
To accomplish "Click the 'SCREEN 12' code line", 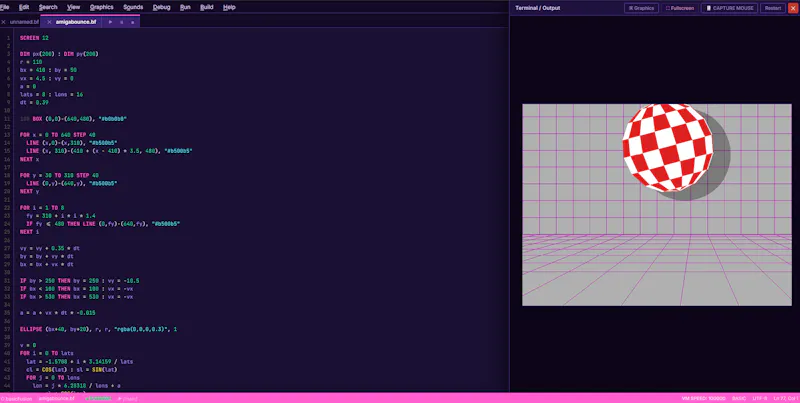I will pos(34,38).
